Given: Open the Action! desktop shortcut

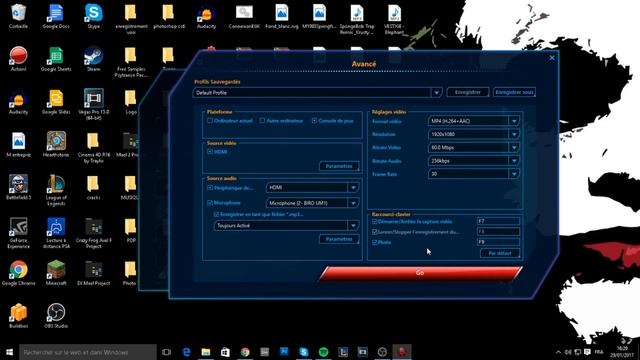Looking at the screenshot, I should 18,59.
